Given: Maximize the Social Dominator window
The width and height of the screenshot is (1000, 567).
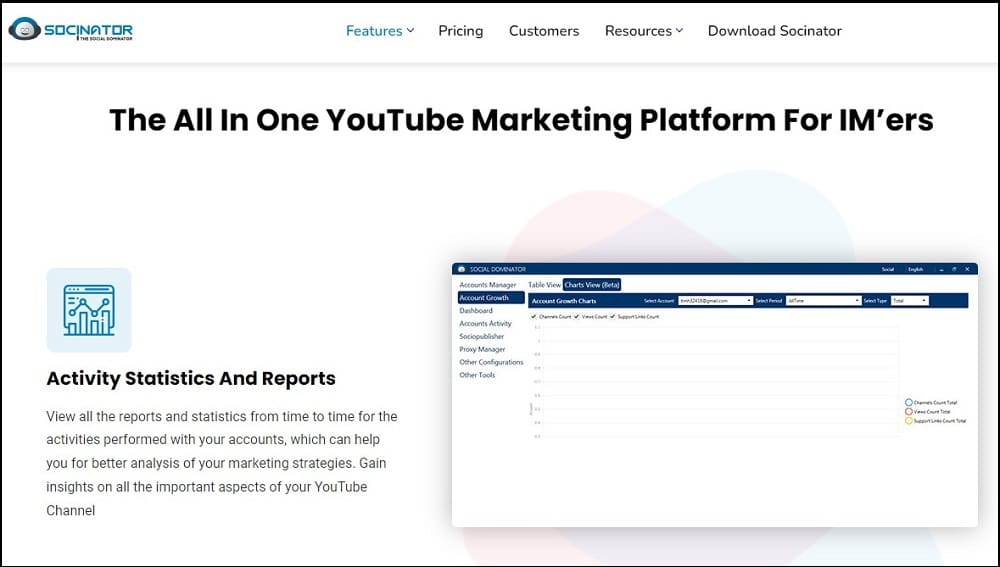Looking at the screenshot, I should point(954,269).
